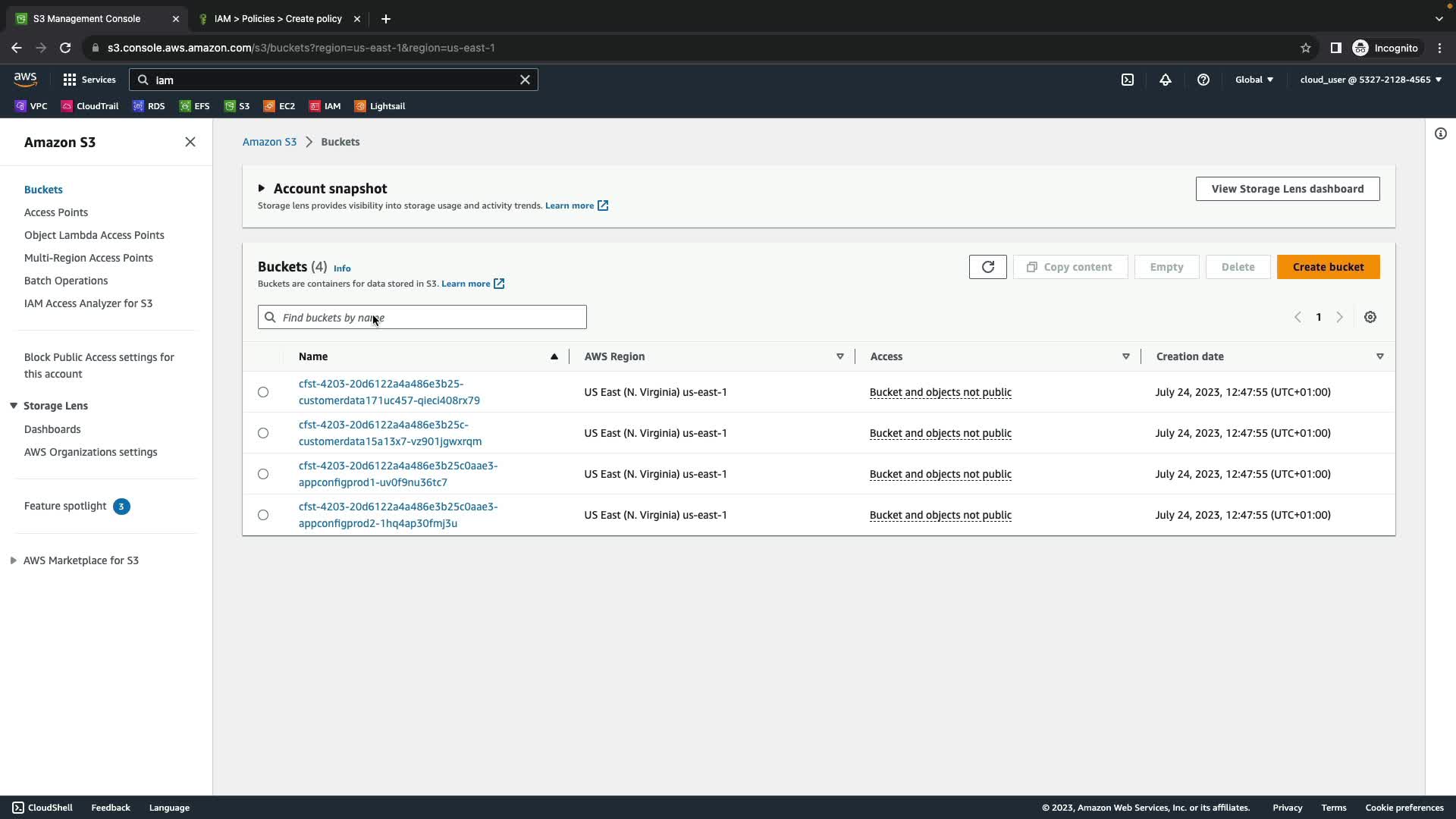
Task: Open the EC2 bookmark shortcut icon
Action: click(x=269, y=106)
